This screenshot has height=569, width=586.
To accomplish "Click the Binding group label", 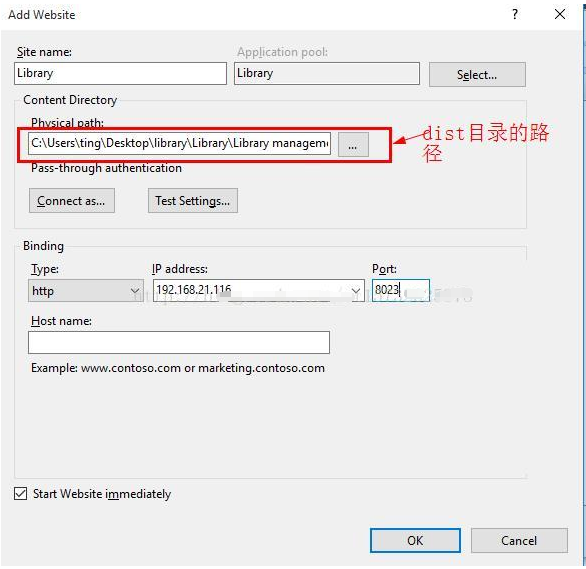I will coord(43,246).
